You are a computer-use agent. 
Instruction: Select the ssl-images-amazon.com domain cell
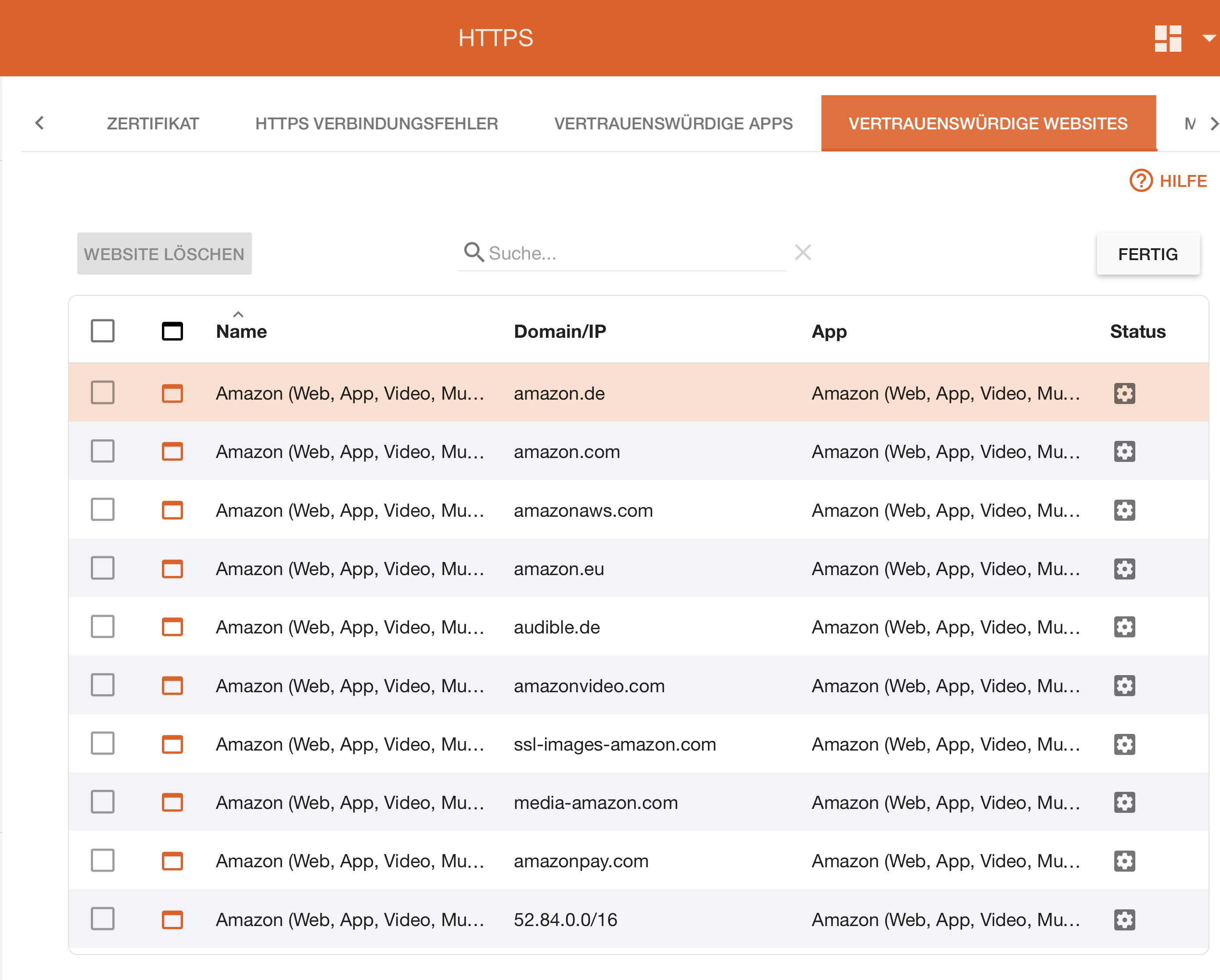click(615, 745)
